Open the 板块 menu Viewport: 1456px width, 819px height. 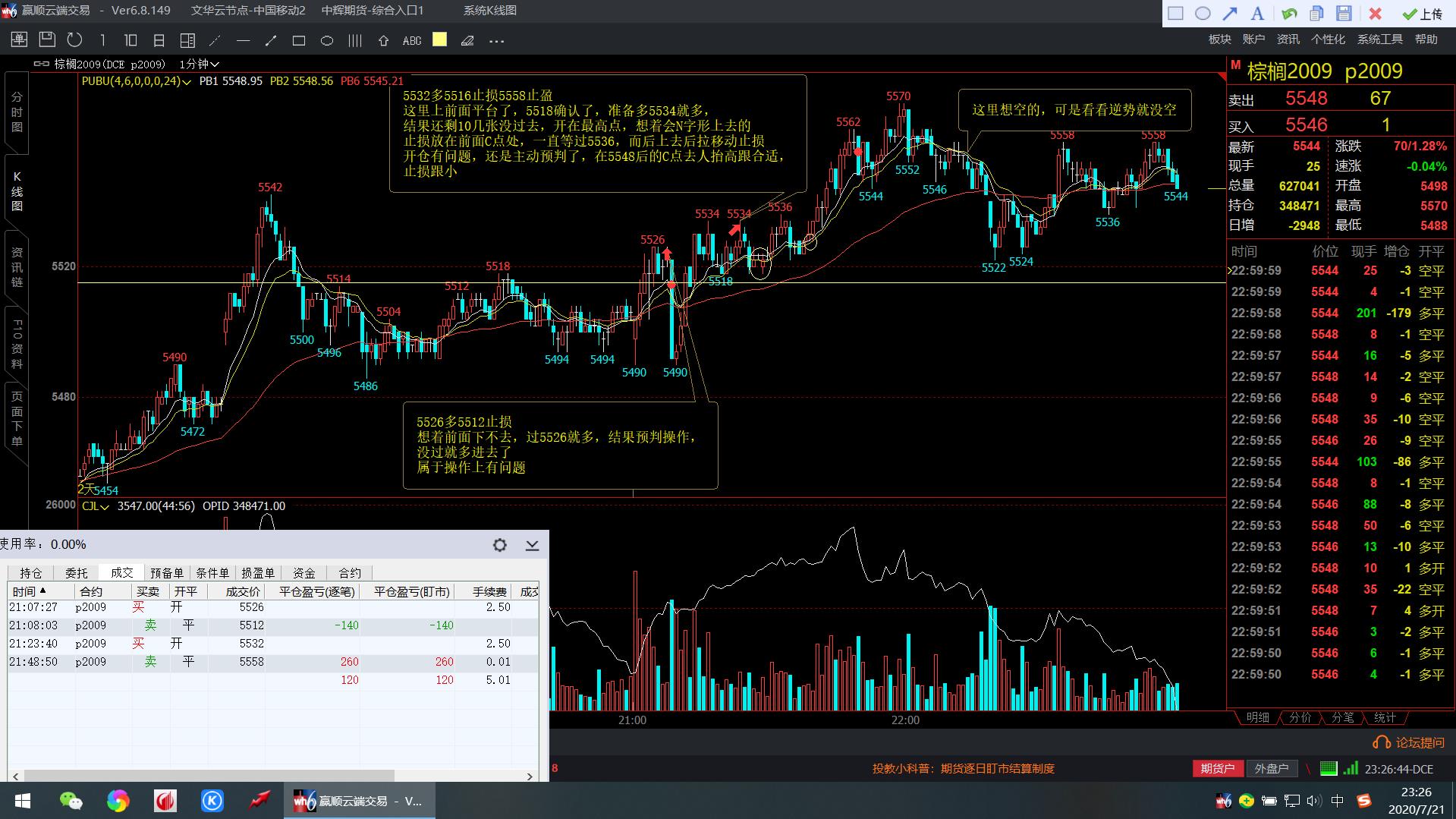pos(1220,39)
